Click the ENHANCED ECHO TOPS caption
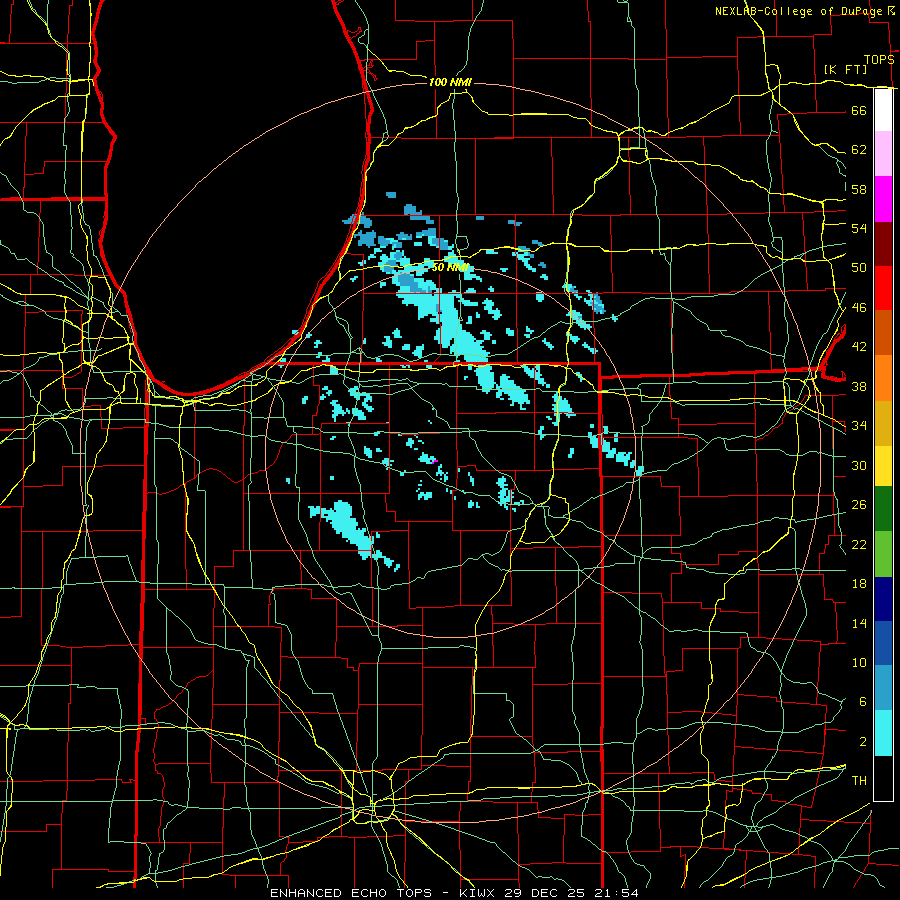Screen dimensions: 900x900 click(351, 893)
